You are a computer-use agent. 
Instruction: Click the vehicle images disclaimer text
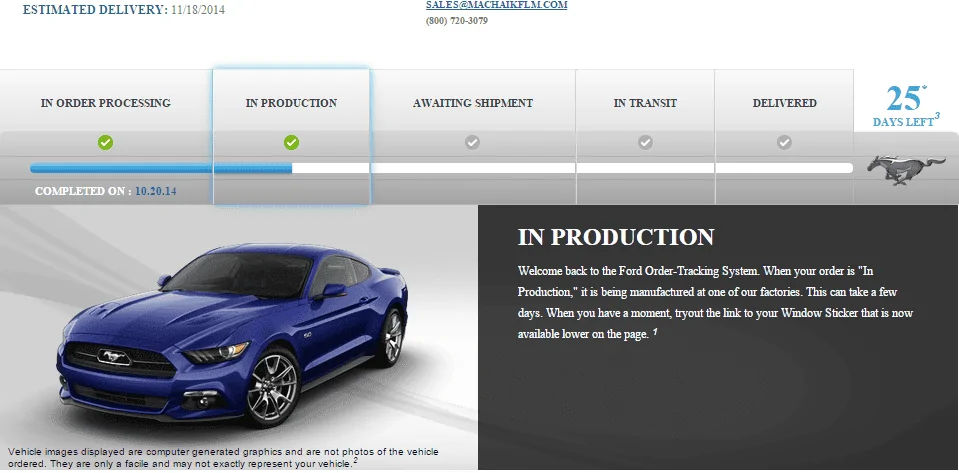pos(223,458)
